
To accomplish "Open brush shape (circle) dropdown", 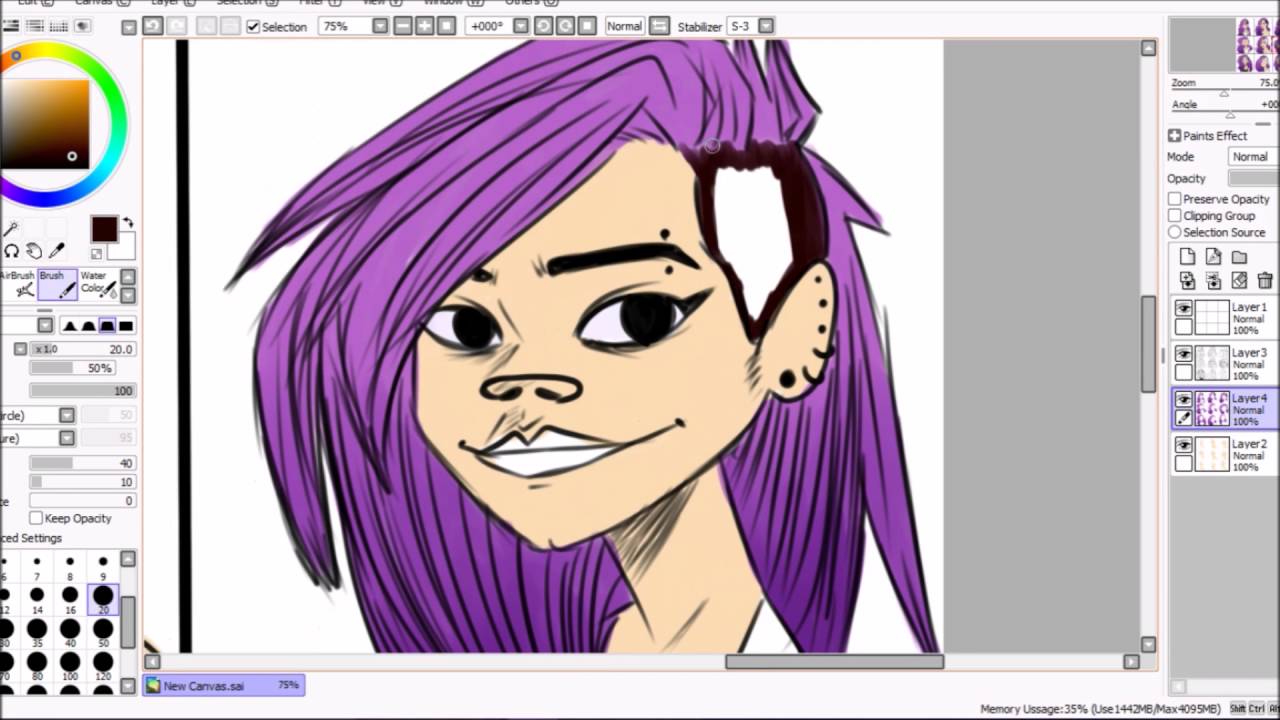I will (66, 415).
